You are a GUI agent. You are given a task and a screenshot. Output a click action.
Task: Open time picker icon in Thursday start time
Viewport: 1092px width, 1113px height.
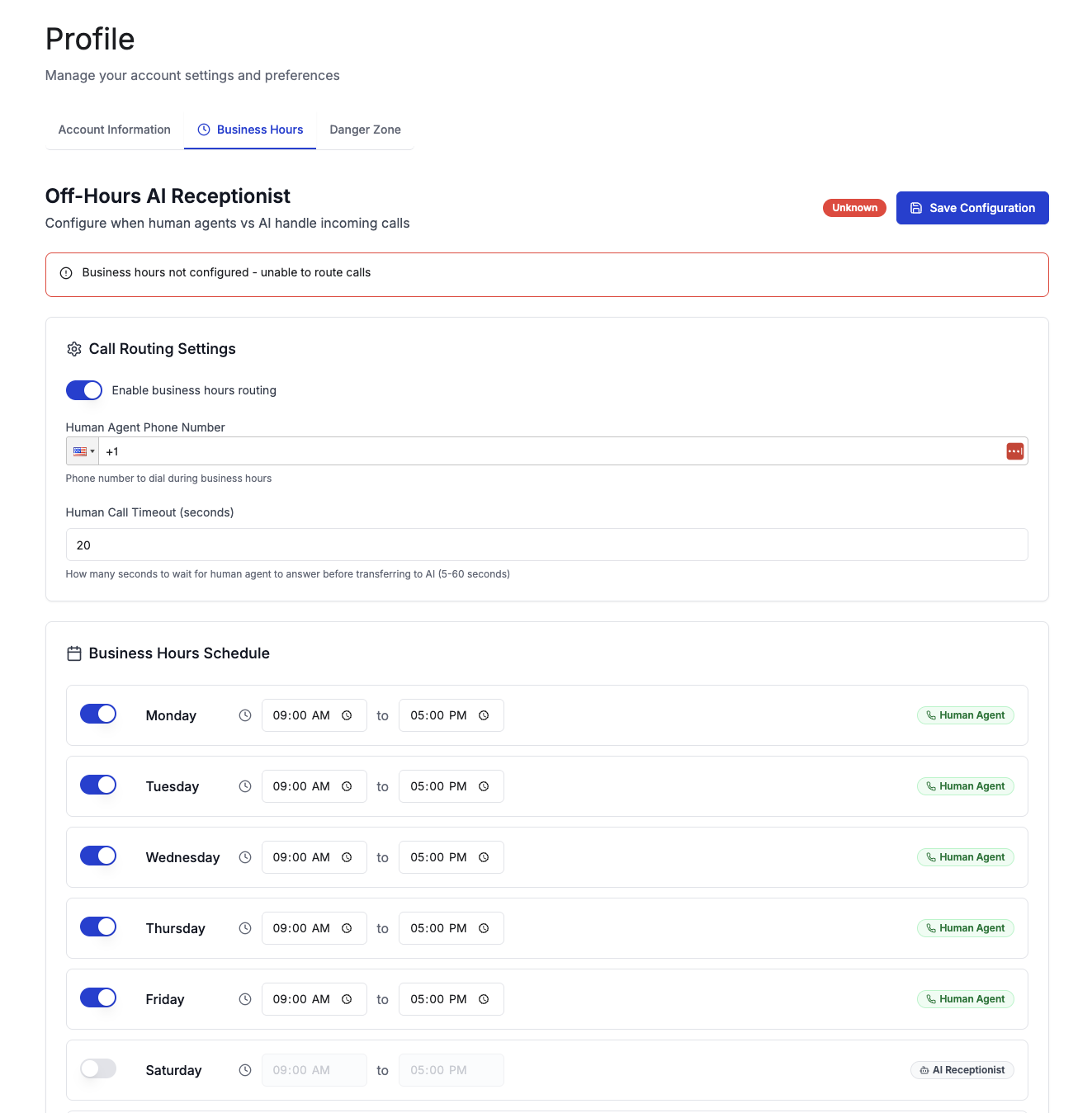click(x=347, y=928)
